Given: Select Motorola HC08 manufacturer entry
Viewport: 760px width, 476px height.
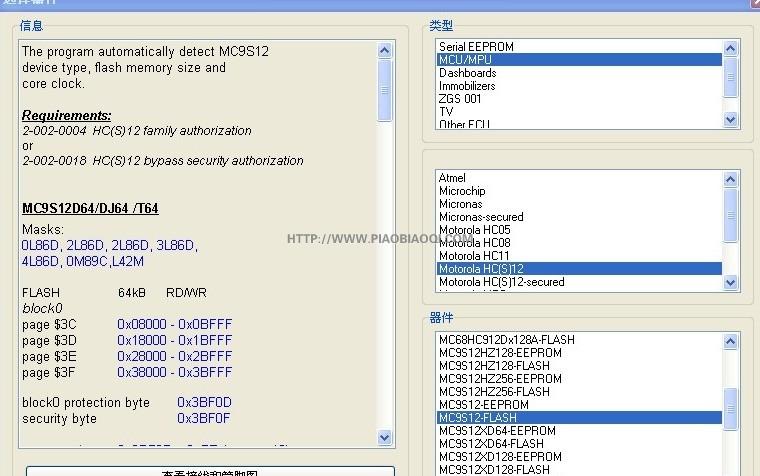Looking at the screenshot, I should tap(474, 243).
